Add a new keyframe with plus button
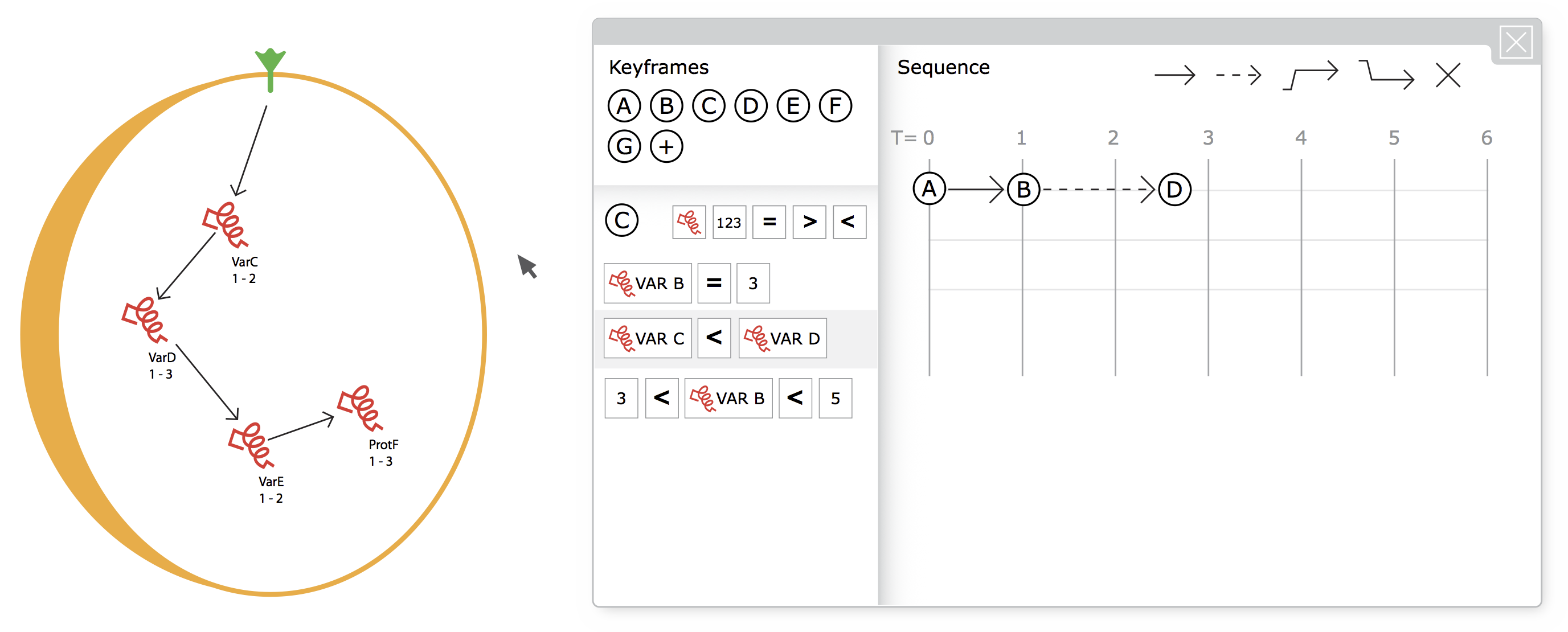This screenshot has width=1568, height=632. 666,146
